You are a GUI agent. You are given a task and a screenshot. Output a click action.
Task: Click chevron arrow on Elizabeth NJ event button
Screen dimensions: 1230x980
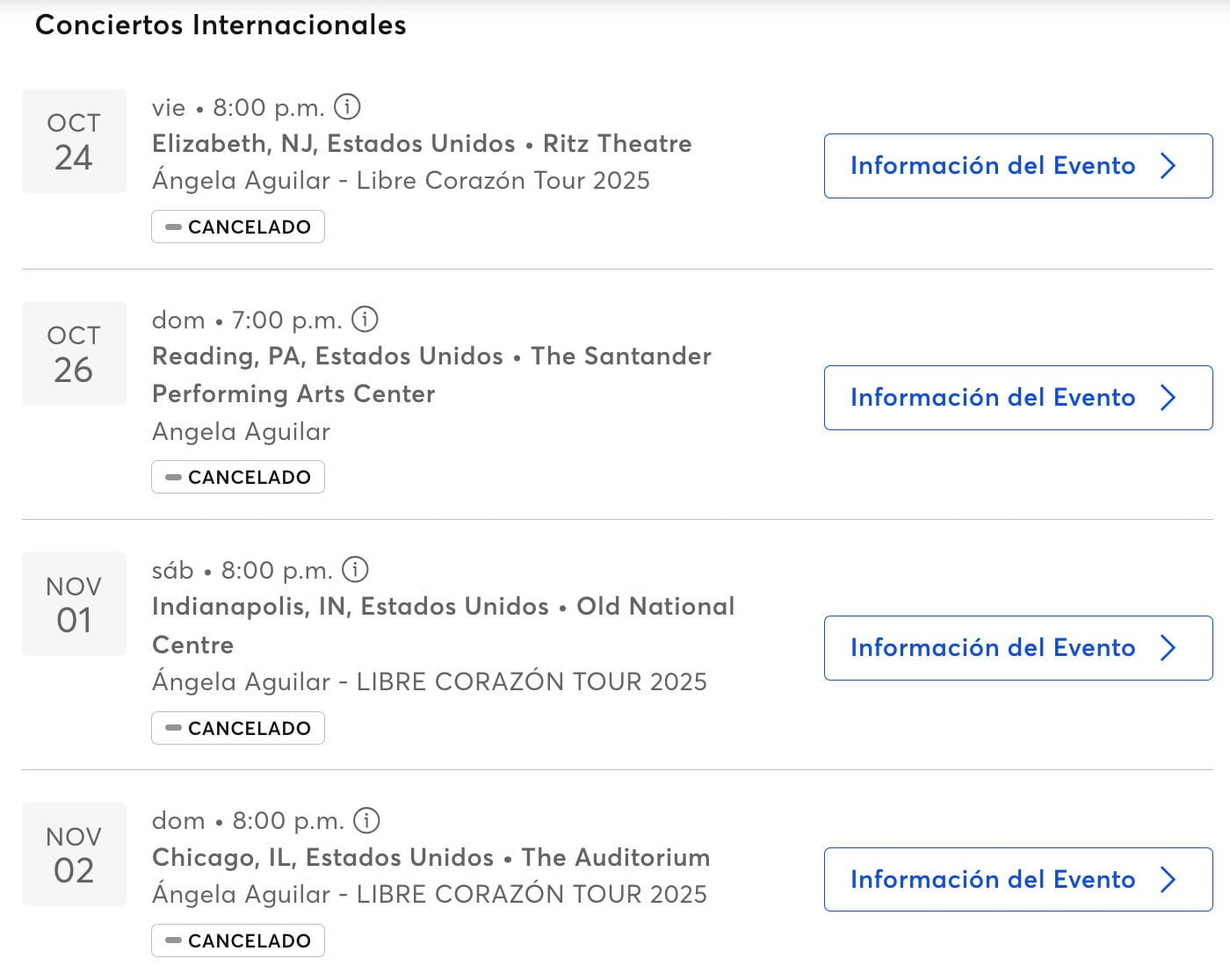[x=1168, y=166]
